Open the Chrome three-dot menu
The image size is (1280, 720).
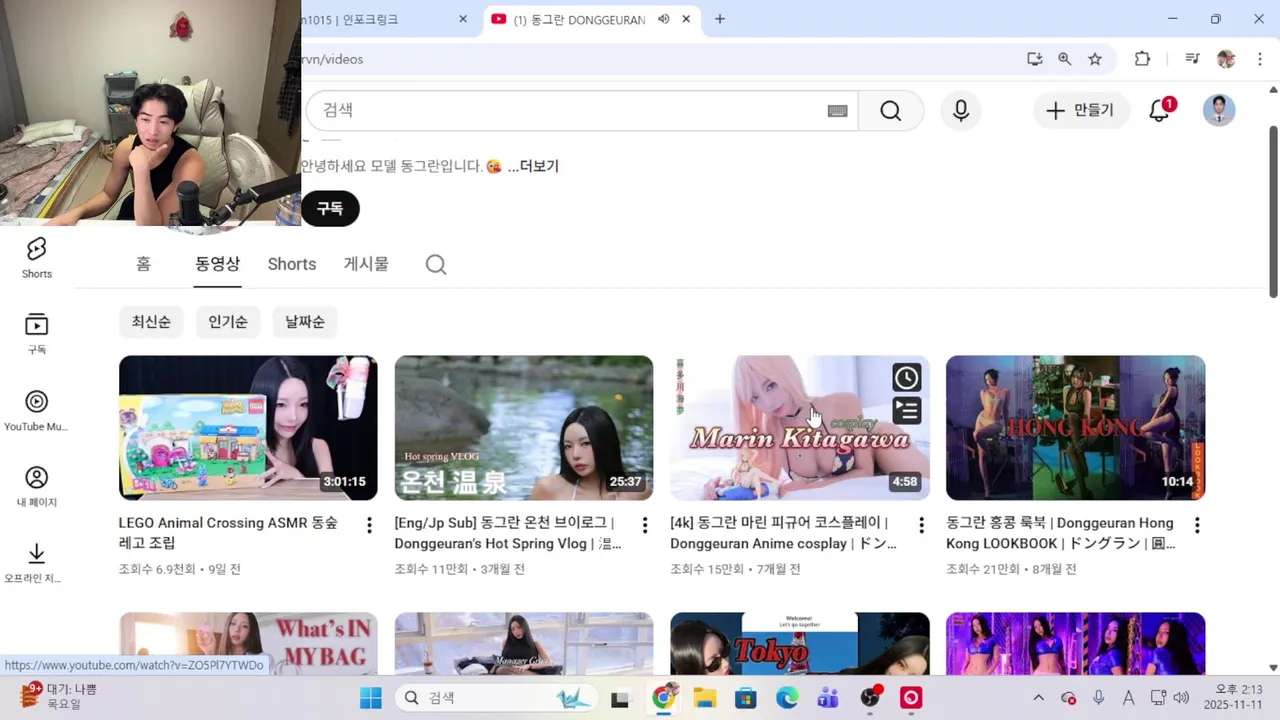[1261, 59]
